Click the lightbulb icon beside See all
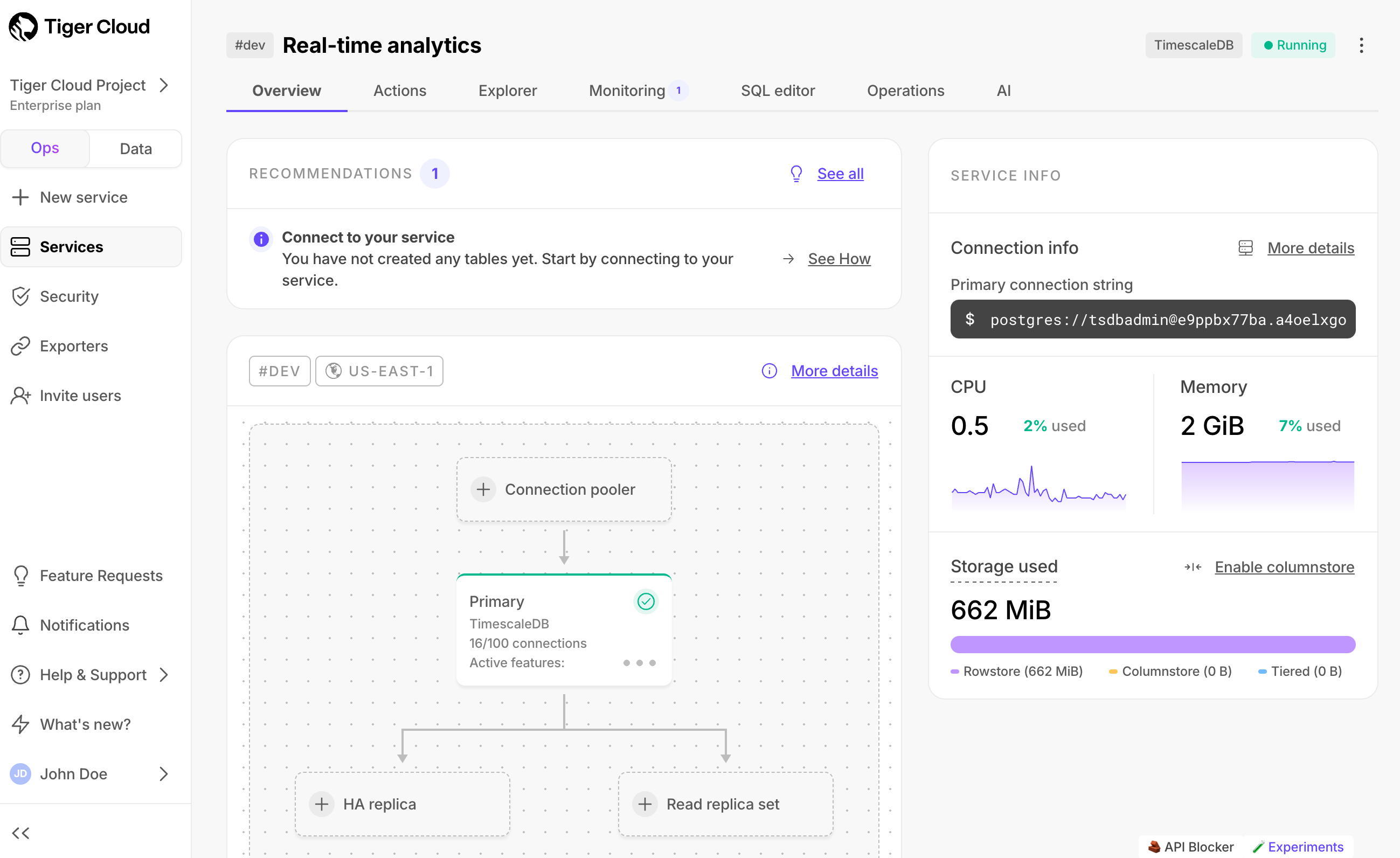This screenshot has width=1400, height=858. point(796,174)
